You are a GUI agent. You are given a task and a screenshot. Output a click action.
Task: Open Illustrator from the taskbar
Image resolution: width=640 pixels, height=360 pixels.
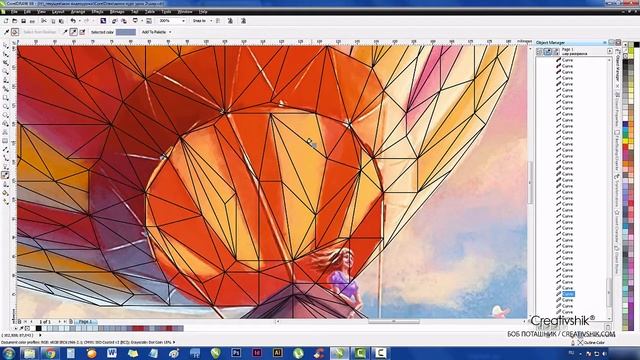coord(278,353)
